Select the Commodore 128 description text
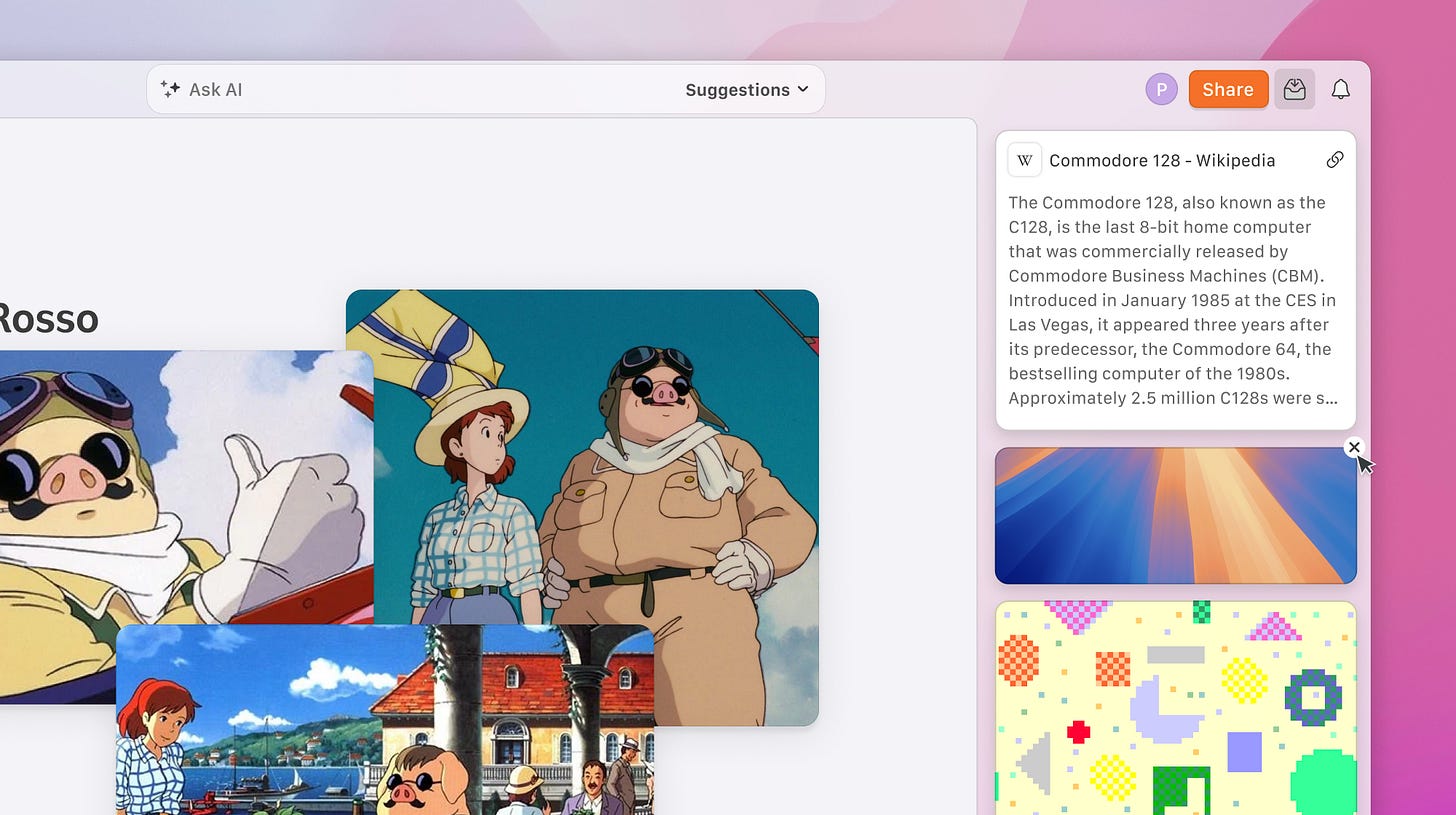This screenshot has height=815, width=1456. [x=1174, y=300]
